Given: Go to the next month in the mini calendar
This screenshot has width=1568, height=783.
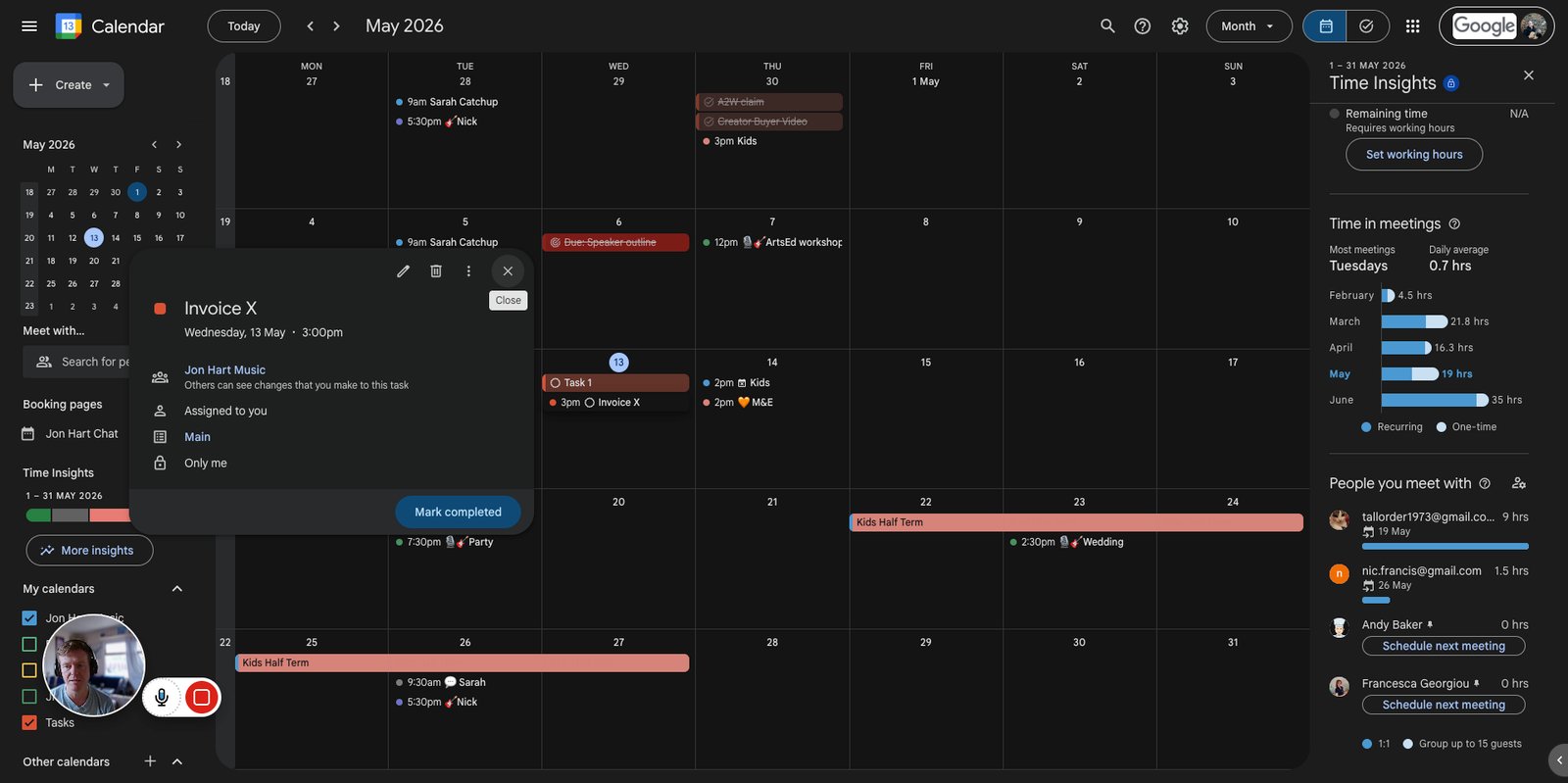Looking at the screenshot, I should (x=178, y=144).
